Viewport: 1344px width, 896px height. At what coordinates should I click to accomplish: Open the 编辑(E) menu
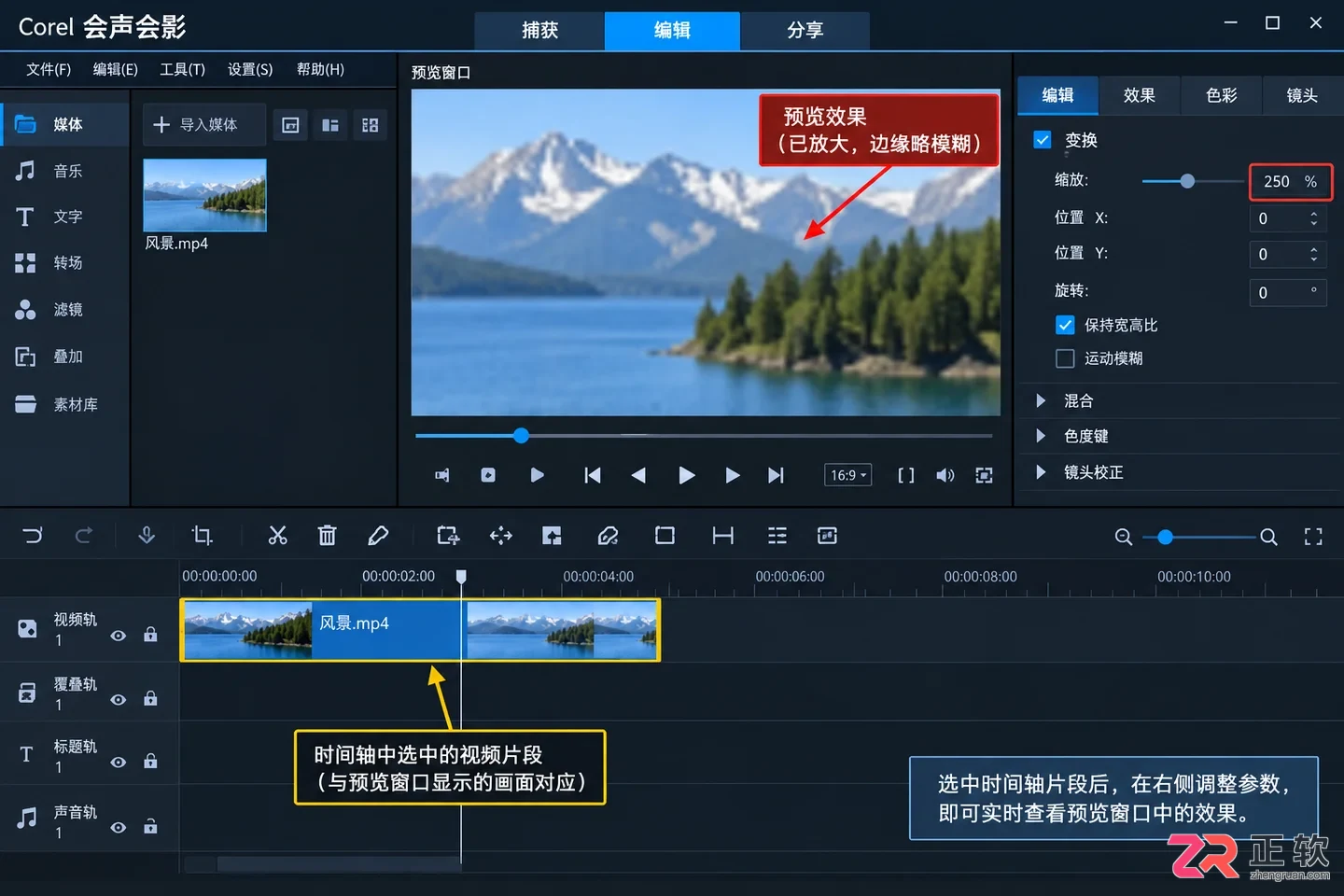pyautogui.click(x=116, y=69)
